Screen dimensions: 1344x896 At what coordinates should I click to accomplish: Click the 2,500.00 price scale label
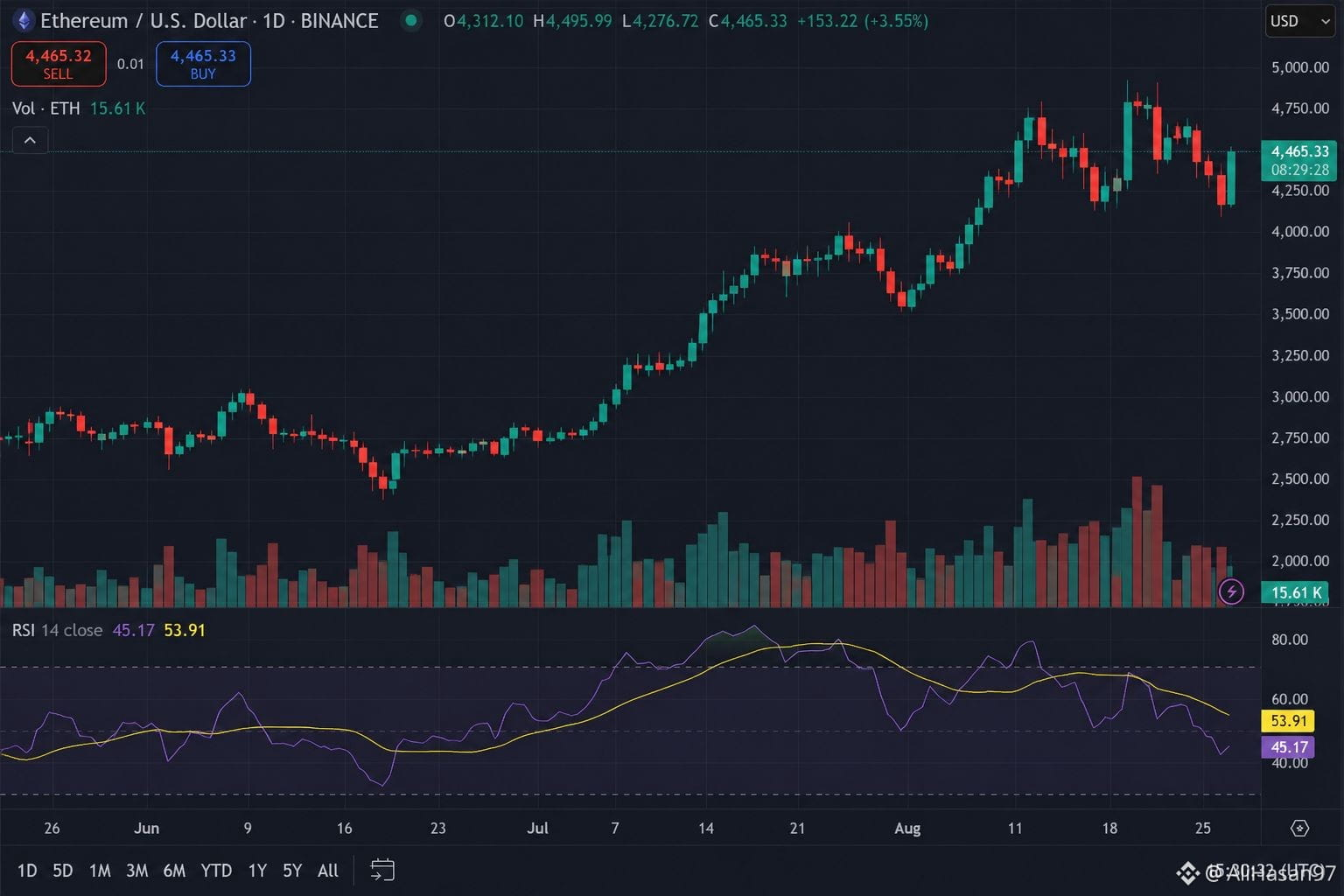[x=1300, y=479]
